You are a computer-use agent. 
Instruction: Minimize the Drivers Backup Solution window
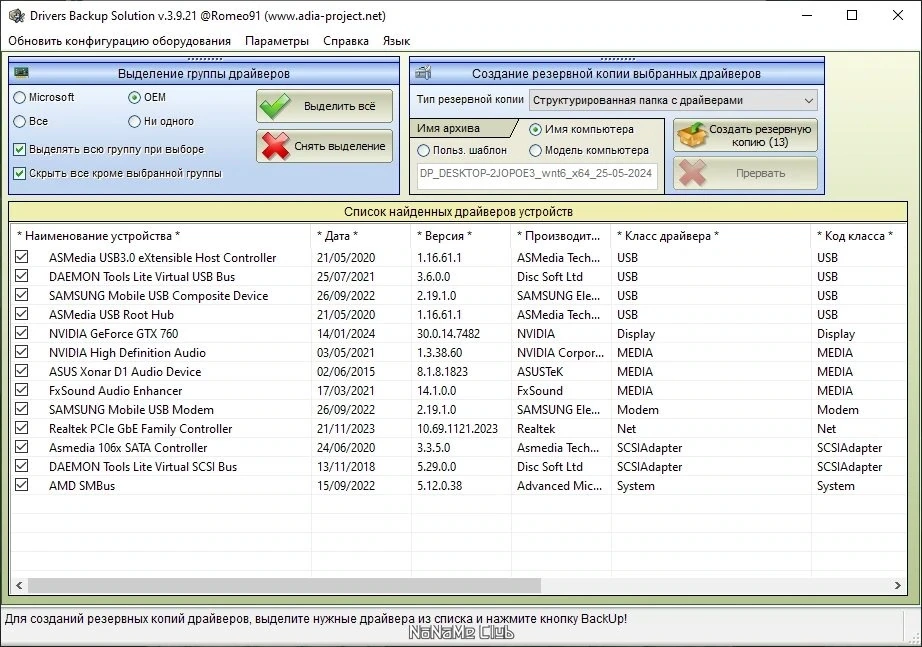coord(807,15)
